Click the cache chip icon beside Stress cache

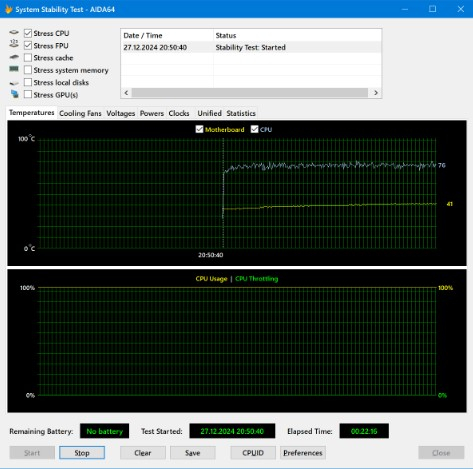pos(14,57)
